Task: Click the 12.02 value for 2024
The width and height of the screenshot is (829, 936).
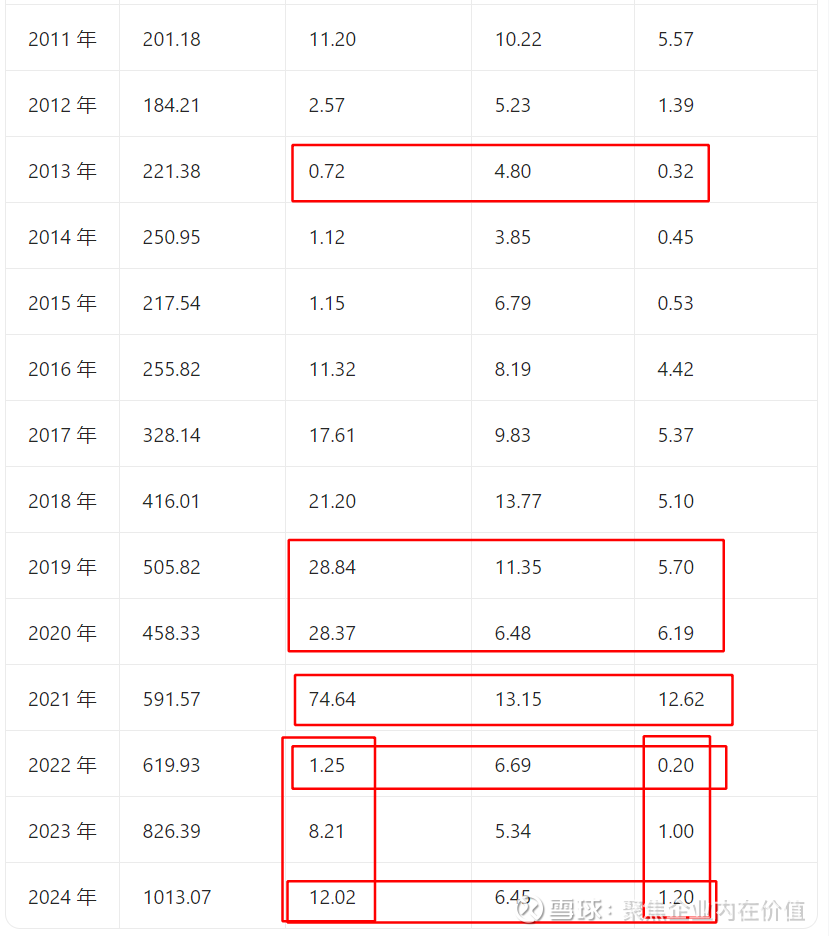Action: click(x=332, y=898)
